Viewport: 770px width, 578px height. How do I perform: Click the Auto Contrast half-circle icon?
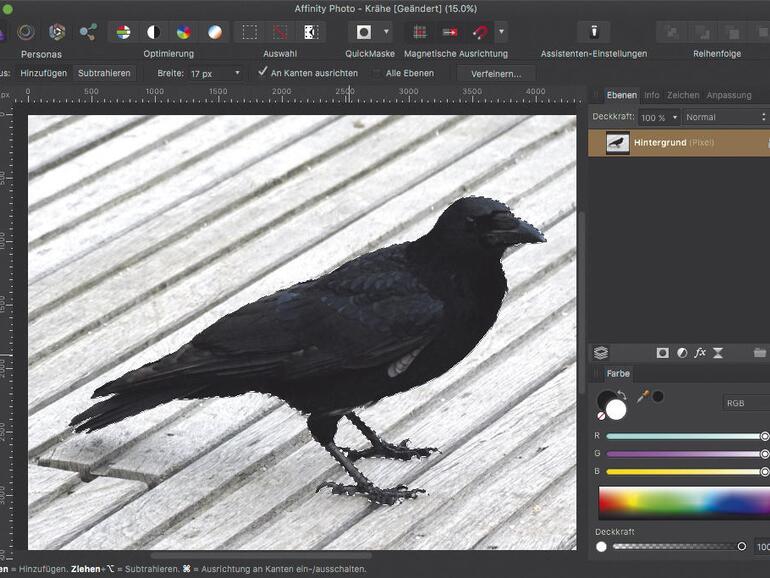click(x=153, y=32)
